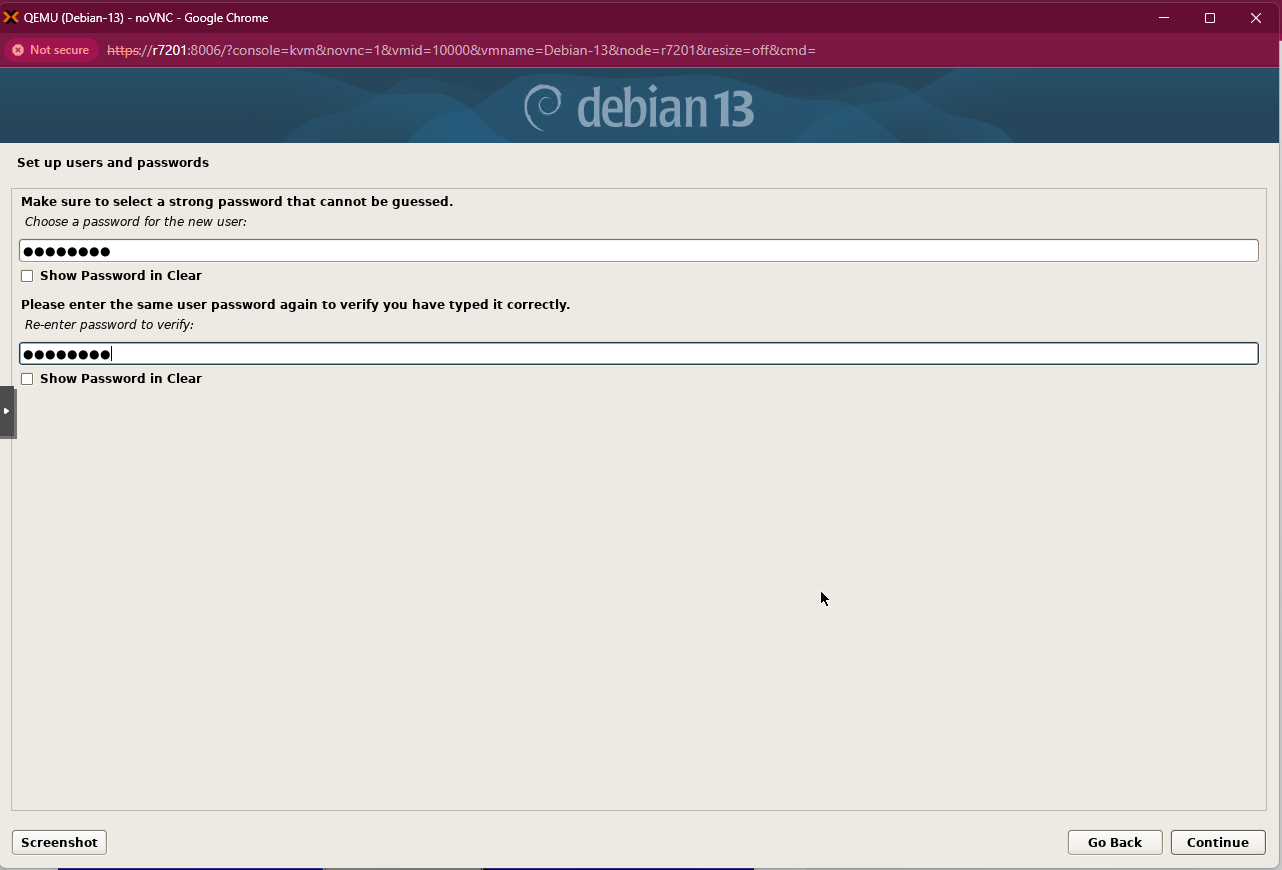Screen dimensions: 1282x870
Task: Click the Go Back button
Action: (x=1114, y=842)
